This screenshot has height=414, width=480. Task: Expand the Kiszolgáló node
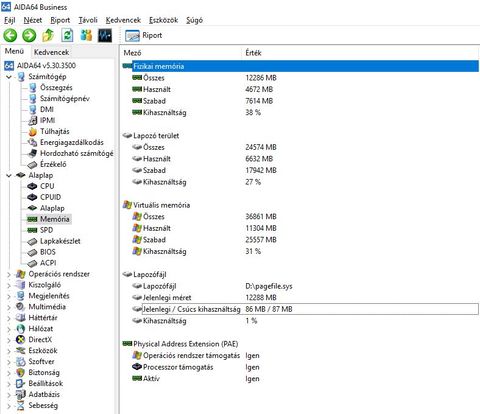[x=9, y=285]
